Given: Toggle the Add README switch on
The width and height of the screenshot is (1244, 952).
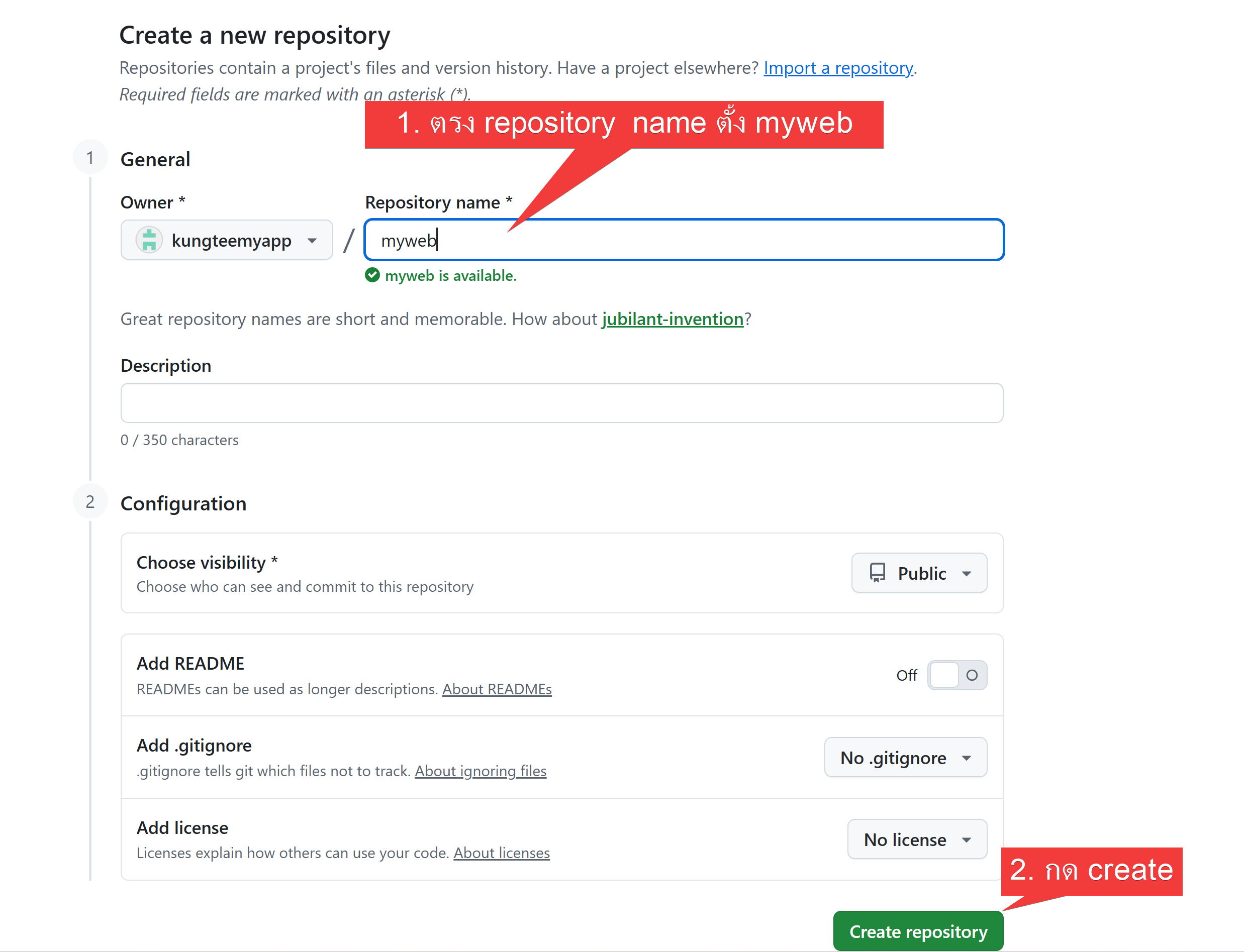Looking at the screenshot, I should [x=956, y=675].
